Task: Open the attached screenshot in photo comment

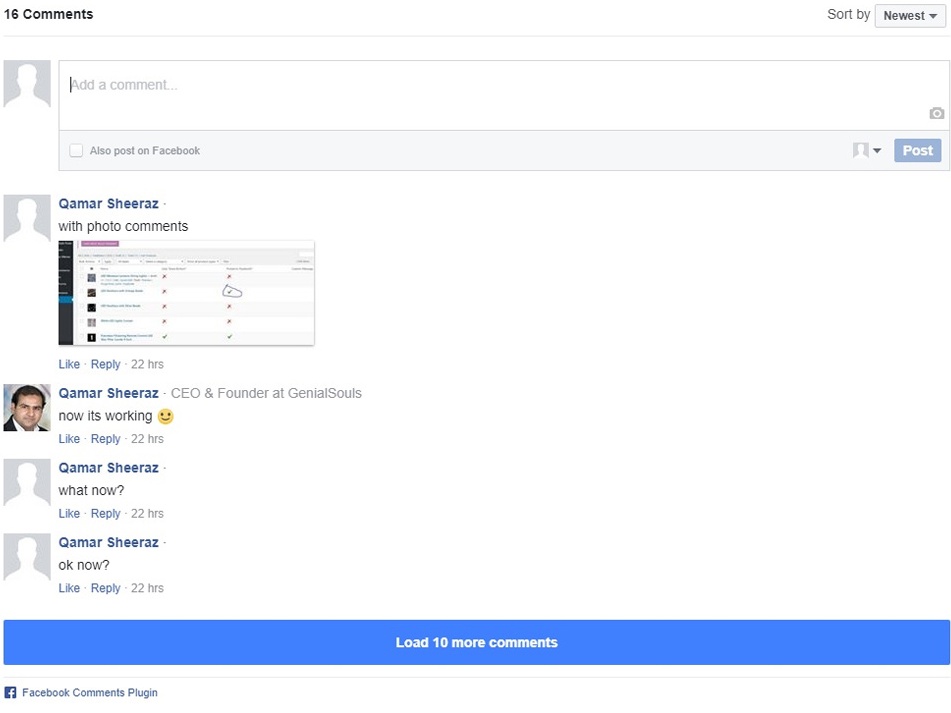Action: point(186,293)
